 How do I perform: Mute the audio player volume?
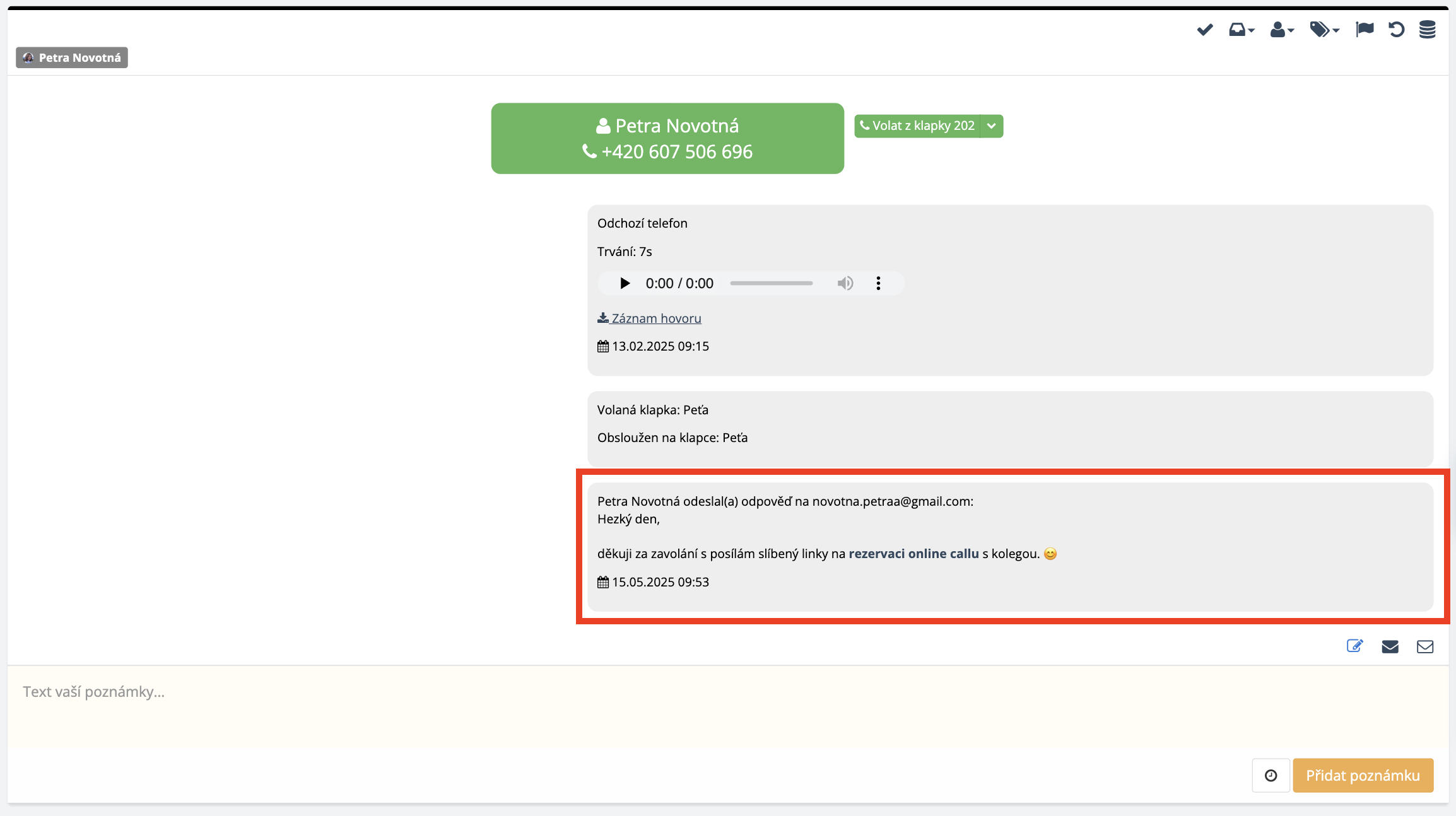(x=845, y=283)
